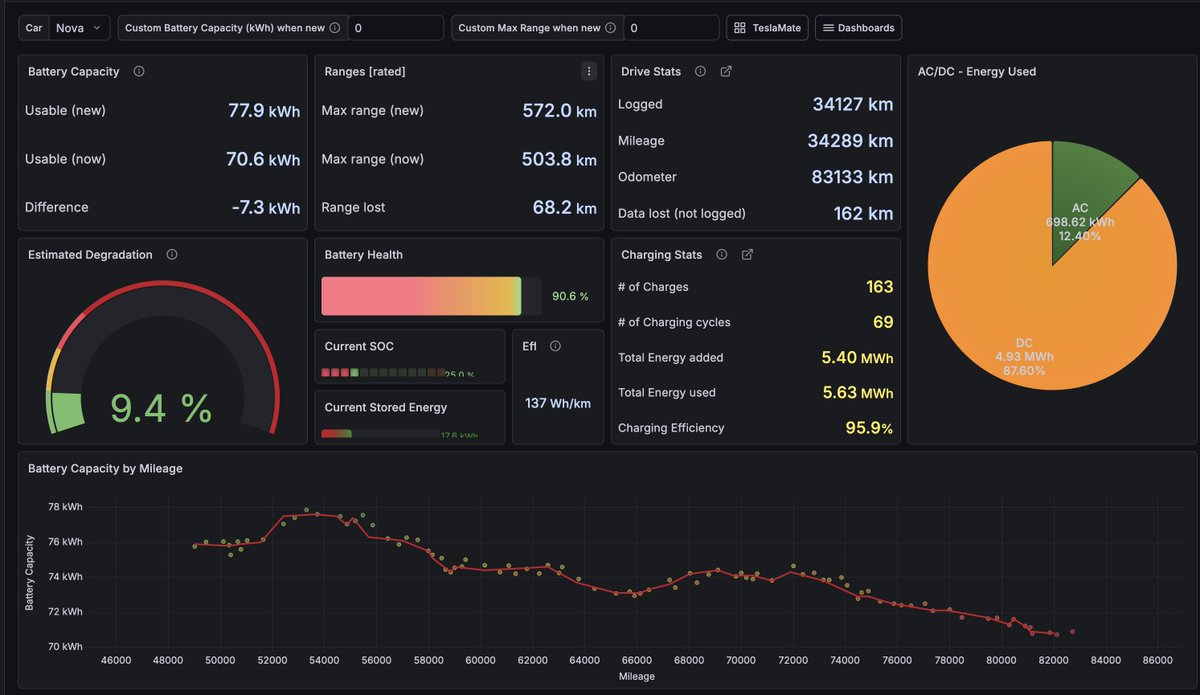Open Drive Stats external link icon

click(726, 71)
